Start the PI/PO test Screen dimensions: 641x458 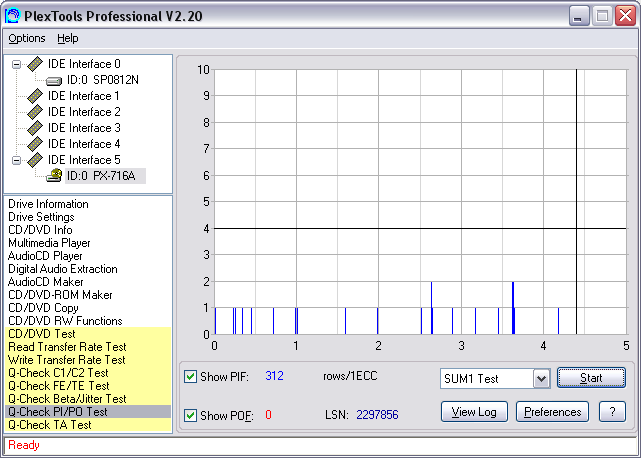[x=591, y=378]
